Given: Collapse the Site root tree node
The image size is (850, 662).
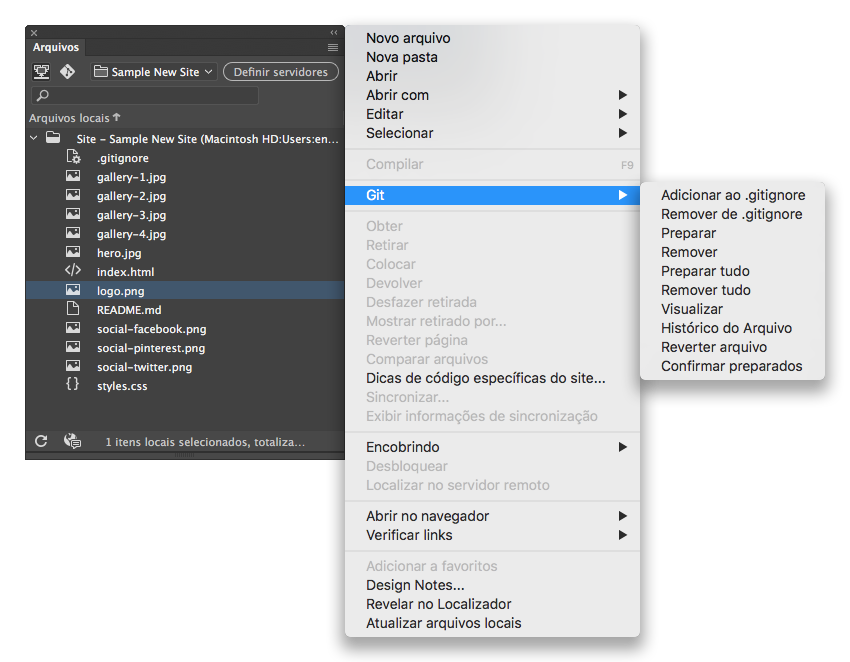Looking at the screenshot, I should tap(33, 137).
